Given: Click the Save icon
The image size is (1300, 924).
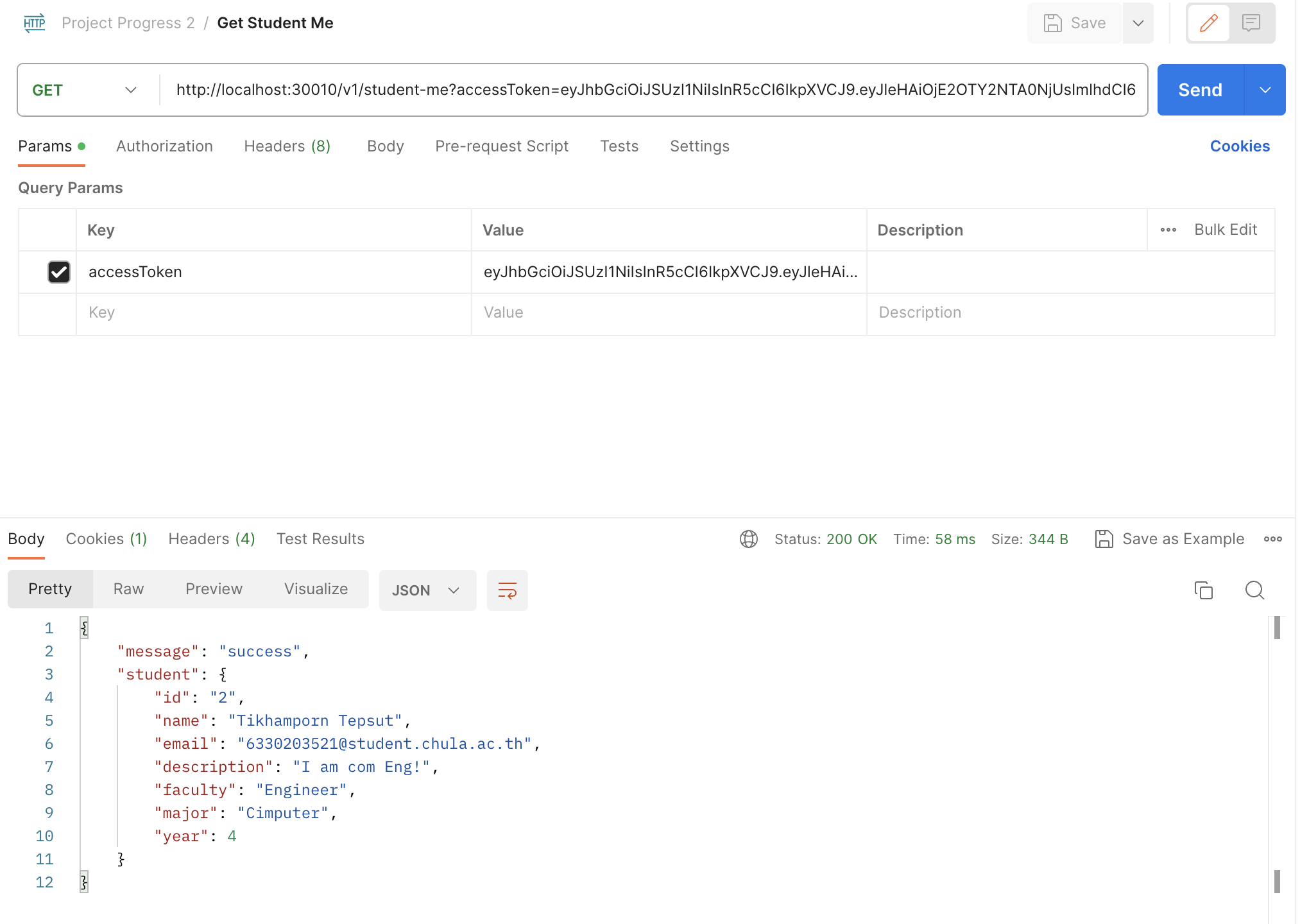Looking at the screenshot, I should click(1052, 22).
